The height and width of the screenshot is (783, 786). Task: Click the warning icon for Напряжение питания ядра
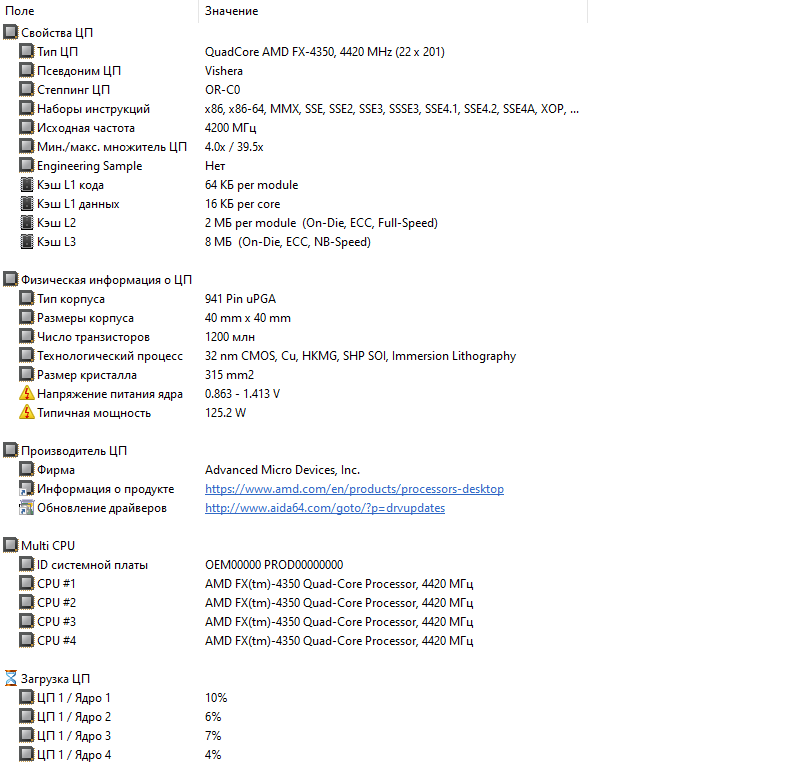(x=27, y=394)
